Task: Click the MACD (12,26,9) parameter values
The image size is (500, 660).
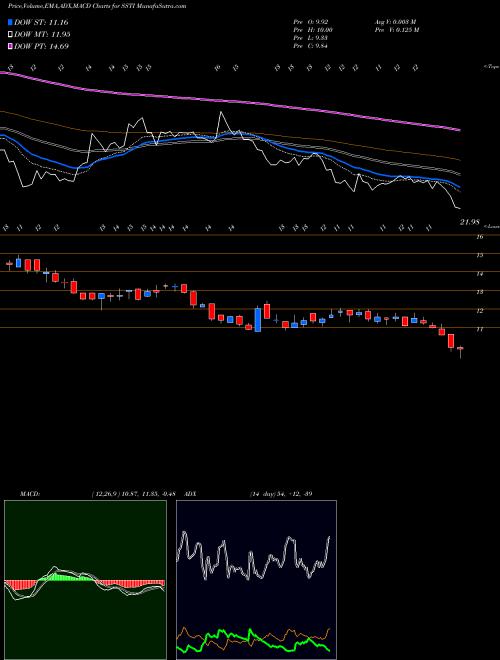Action: click(x=135, y=493)
